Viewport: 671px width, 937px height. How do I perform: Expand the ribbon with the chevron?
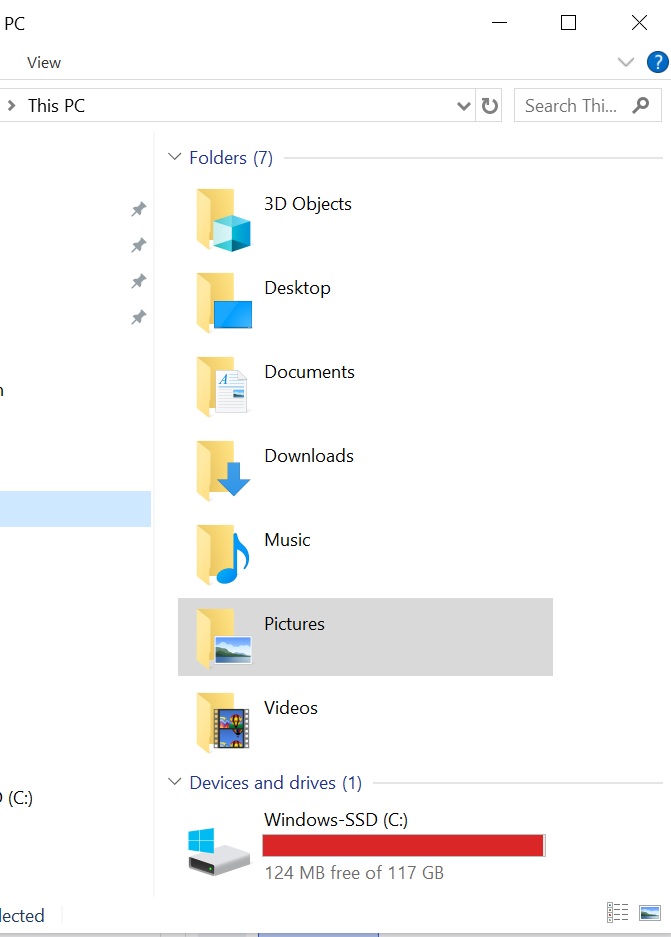pyautogui.click(x=626, y=62)
